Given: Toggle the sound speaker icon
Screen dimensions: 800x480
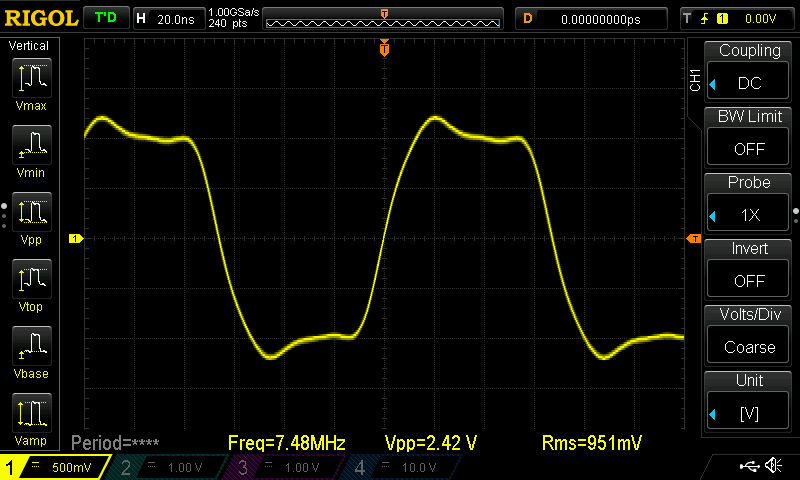Looking at the screenshot, I should point(773,465).
